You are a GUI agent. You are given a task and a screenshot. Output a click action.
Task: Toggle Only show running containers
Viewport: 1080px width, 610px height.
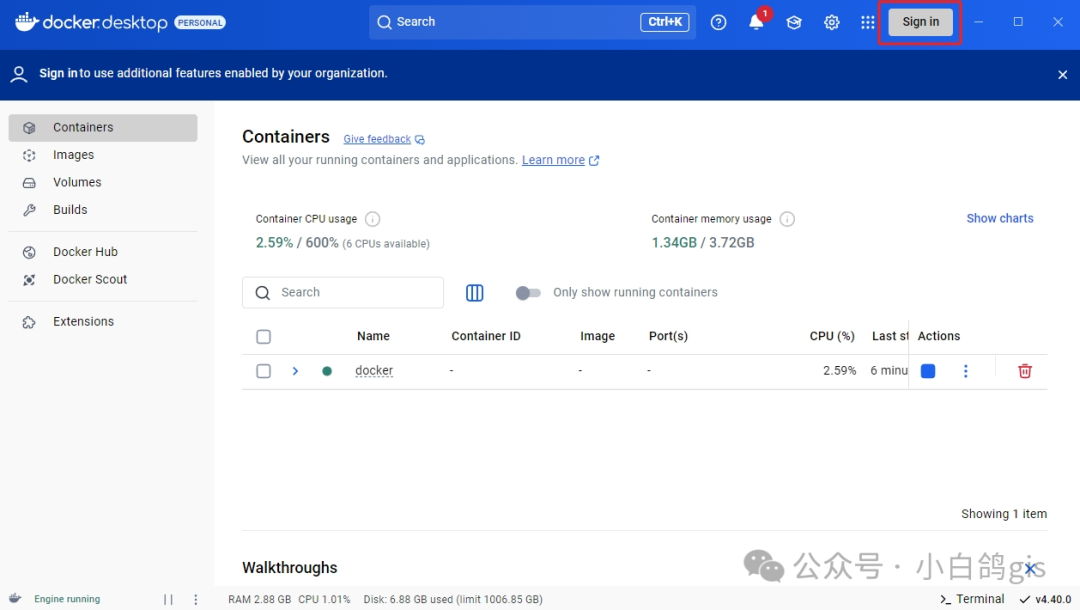pyautogui.click(x=528, y=293)
